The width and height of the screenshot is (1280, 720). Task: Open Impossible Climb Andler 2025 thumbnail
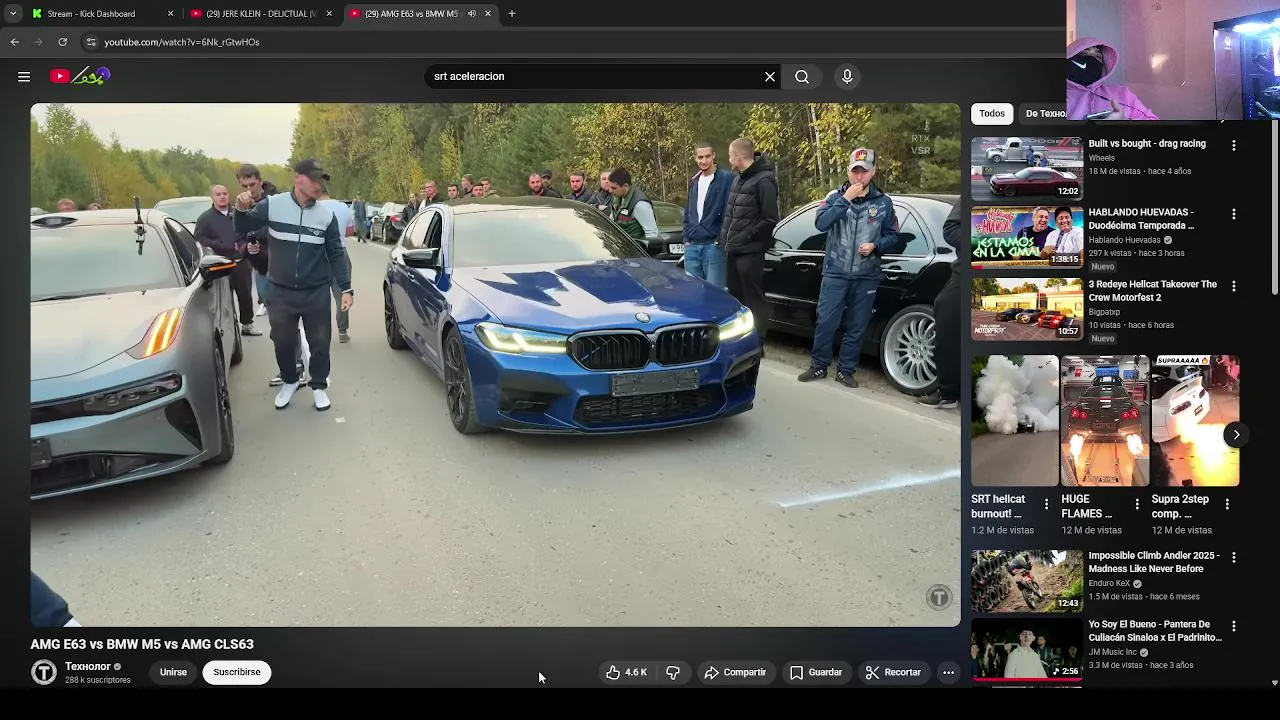point(1027,580)
